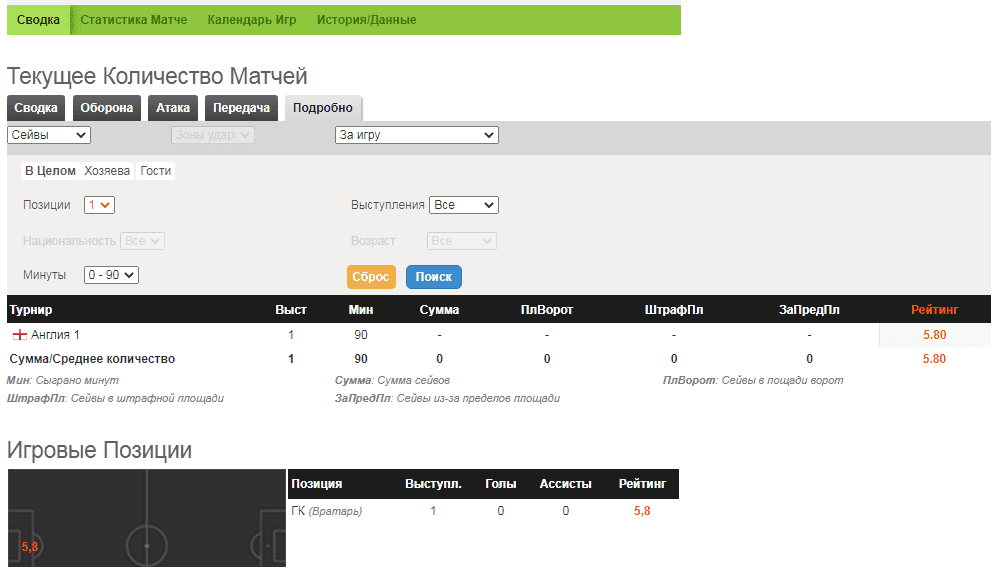Click the ЗаПредПл legend description
998x568 pixels.
click(447, 398)
